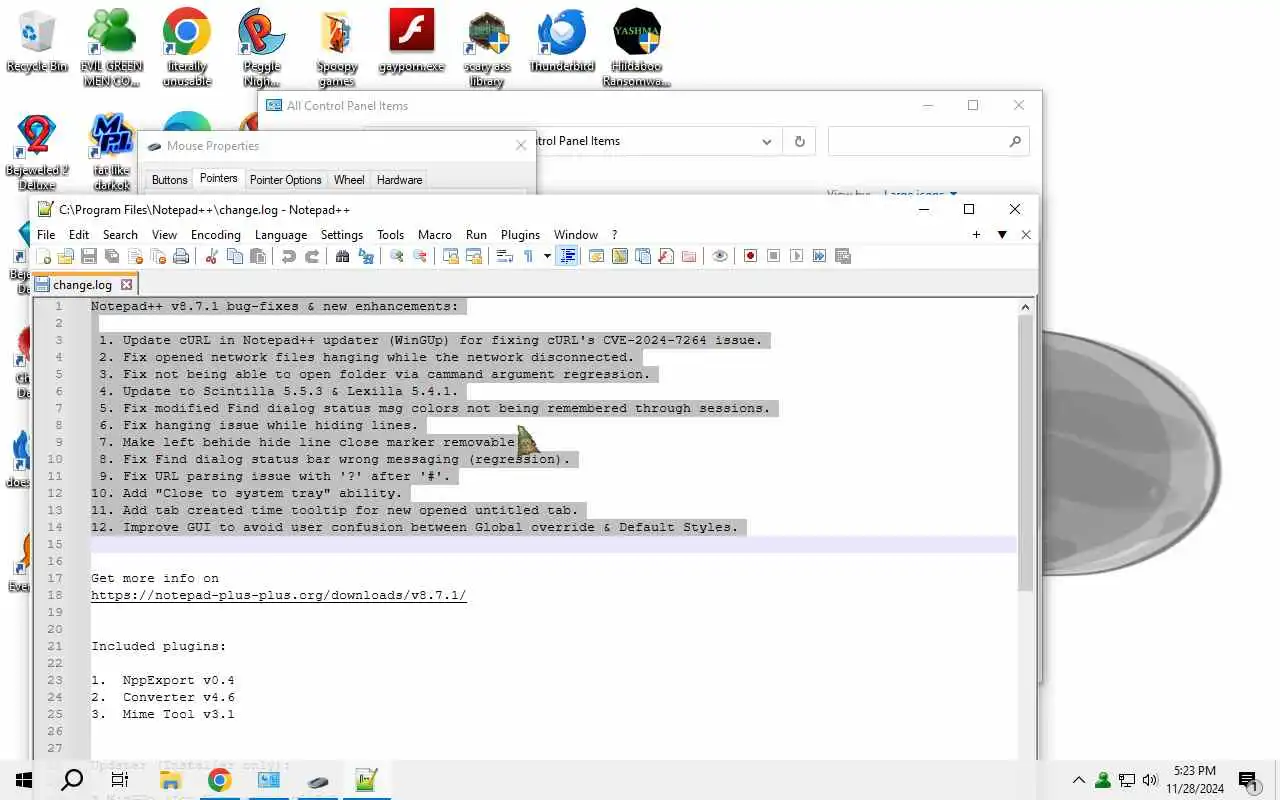Click Run a Macro Multiple Times icon
1280x800 pixels.
tap(819, 256)
